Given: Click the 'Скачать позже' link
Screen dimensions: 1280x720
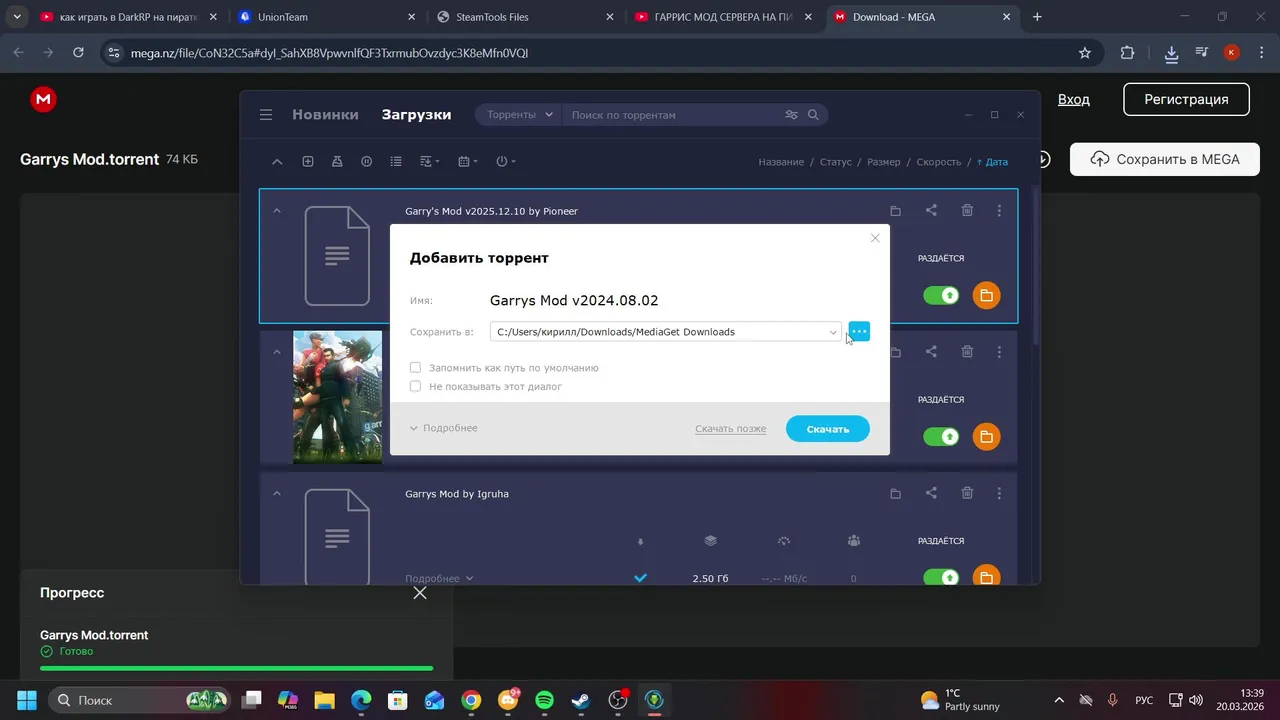Looking at the screenshot, I should coord(731,429).
